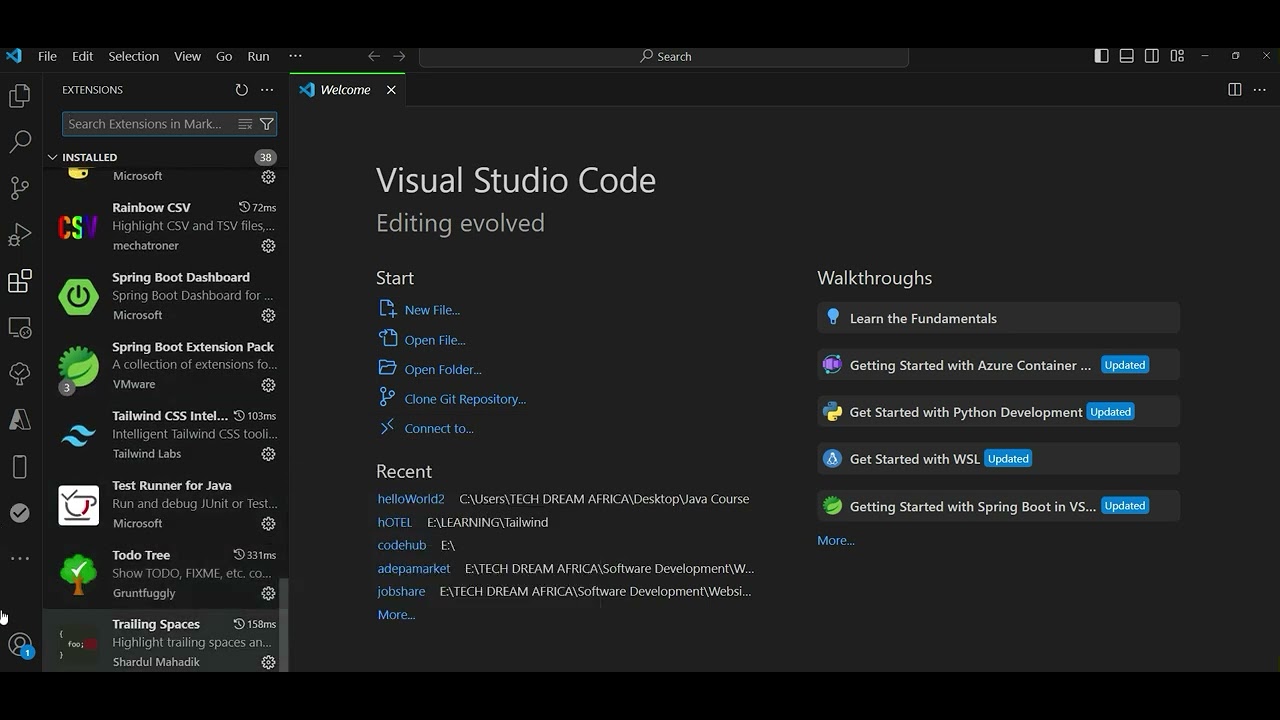This screenshot has height=720, width=1280.
Task: Show additional views ellipsis in activity bar
Action: coord(20,559)
